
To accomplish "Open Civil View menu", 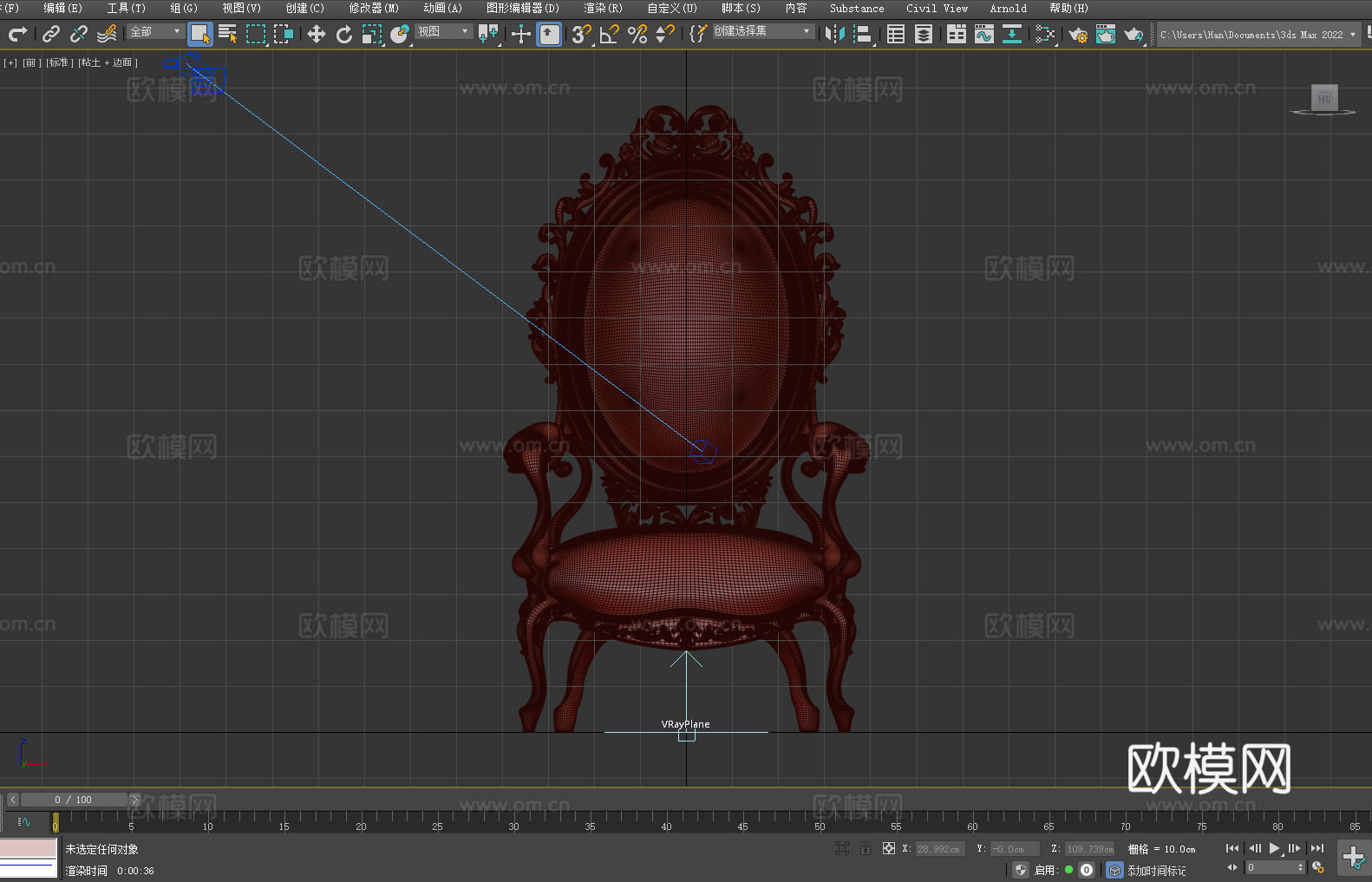I will (x=937, y=8).
